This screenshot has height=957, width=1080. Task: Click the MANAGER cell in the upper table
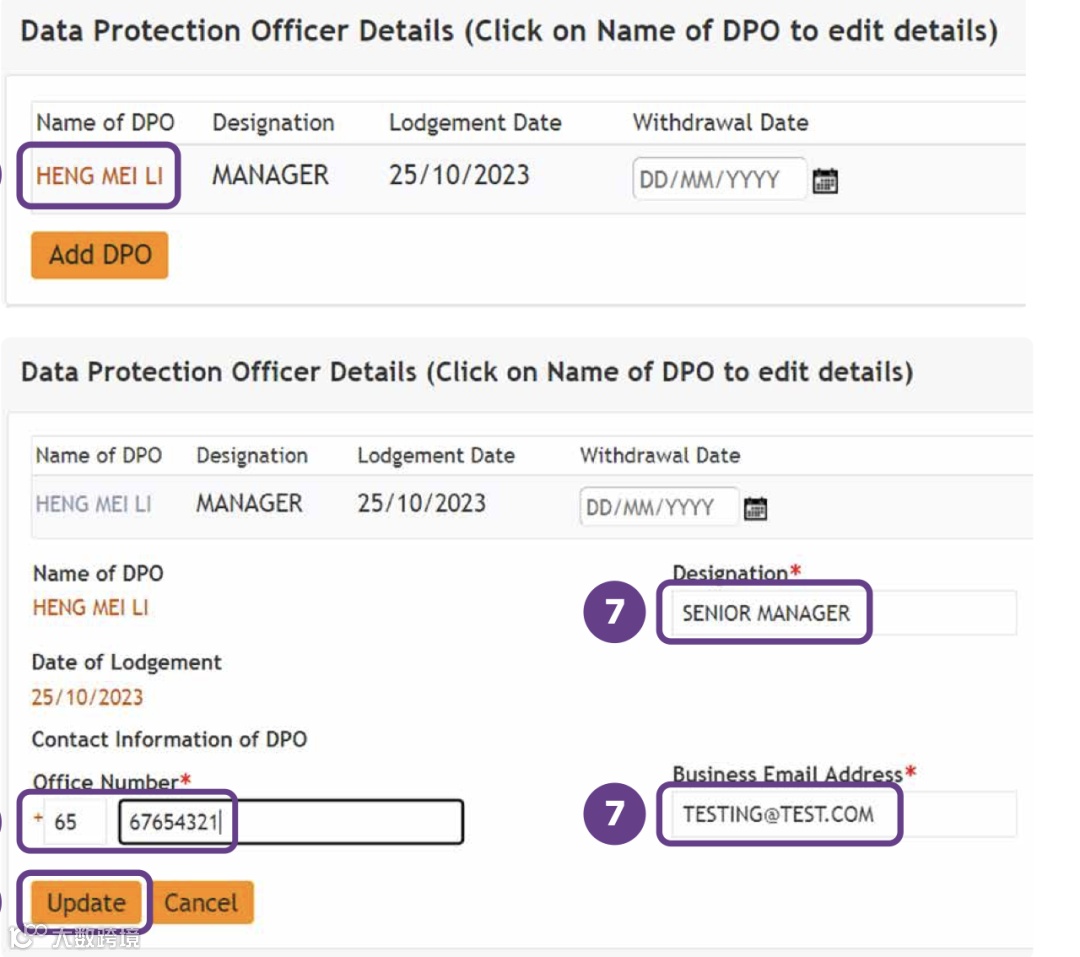(270, 176)
